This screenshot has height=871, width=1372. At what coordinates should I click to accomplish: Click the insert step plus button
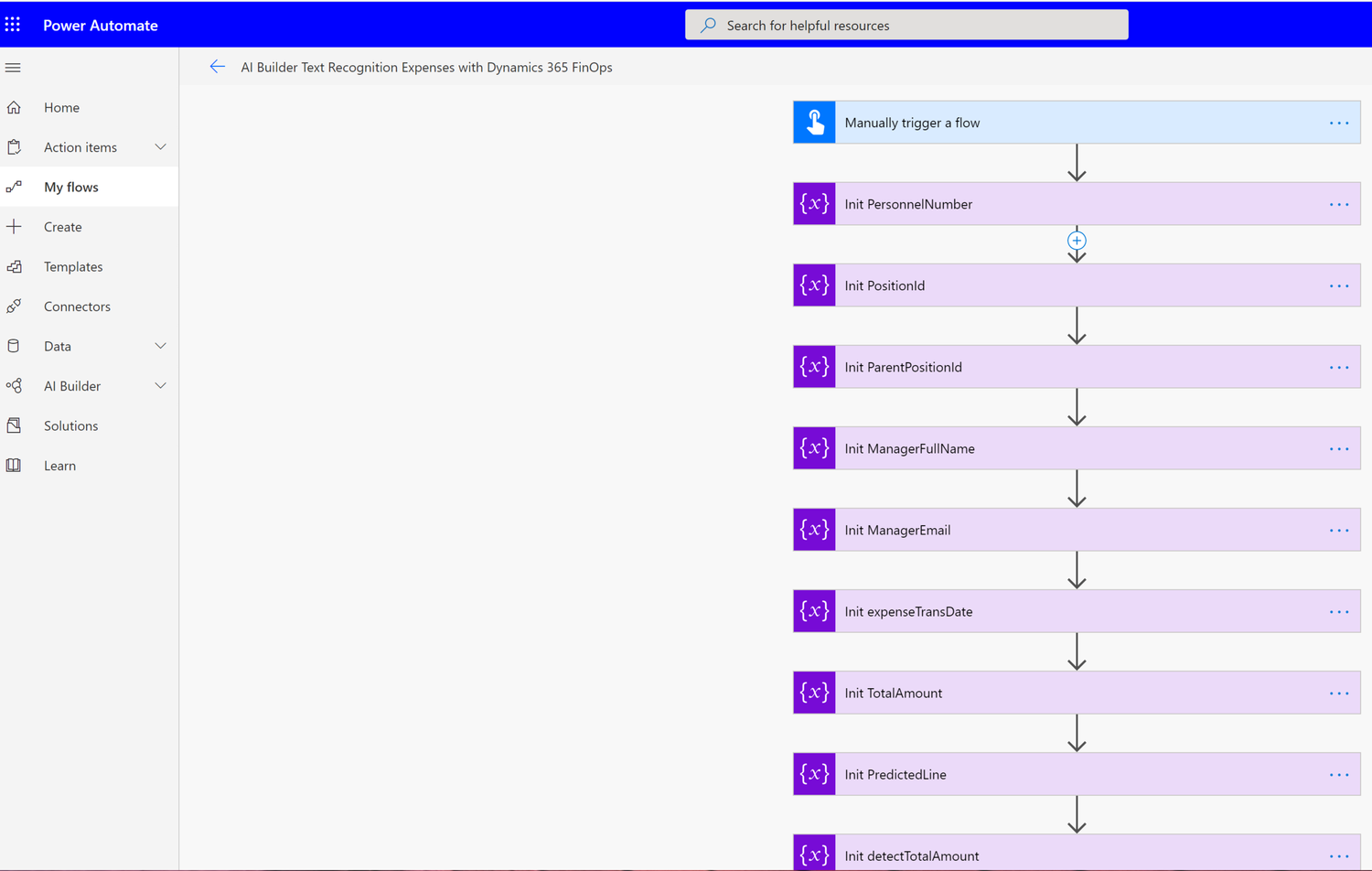point(1077,241)
